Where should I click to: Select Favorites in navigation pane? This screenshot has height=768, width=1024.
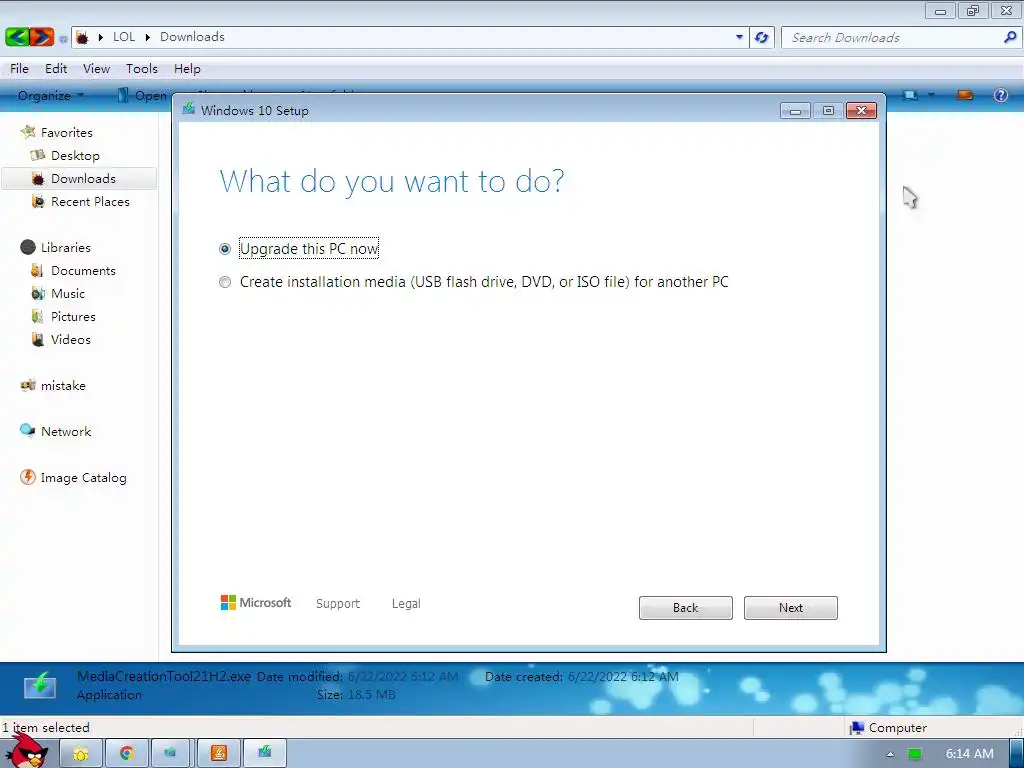(x=56, y=133)
